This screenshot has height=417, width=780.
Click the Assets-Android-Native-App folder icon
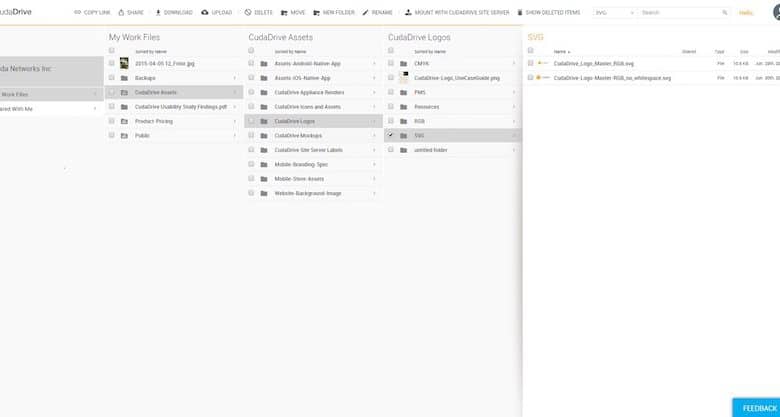264,64
